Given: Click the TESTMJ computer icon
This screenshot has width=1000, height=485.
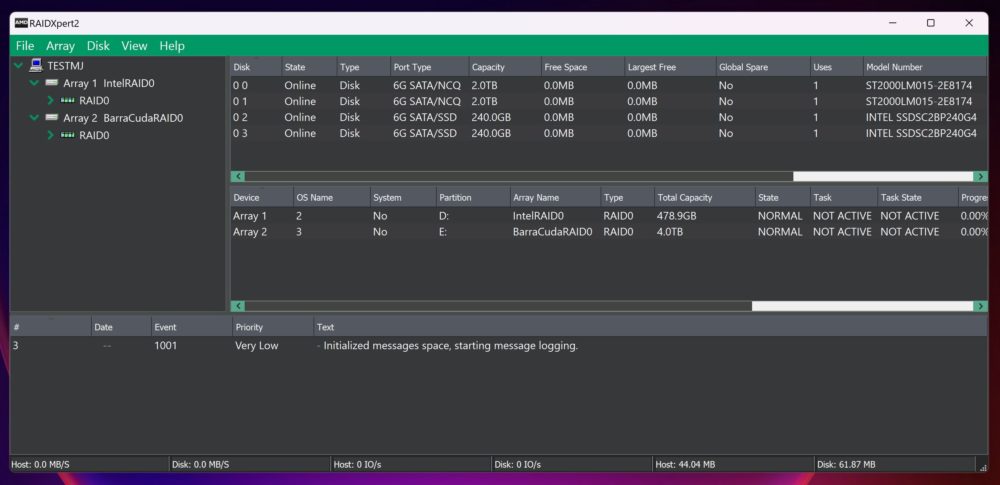Looking at the screenshot, I should pos(36,65).
